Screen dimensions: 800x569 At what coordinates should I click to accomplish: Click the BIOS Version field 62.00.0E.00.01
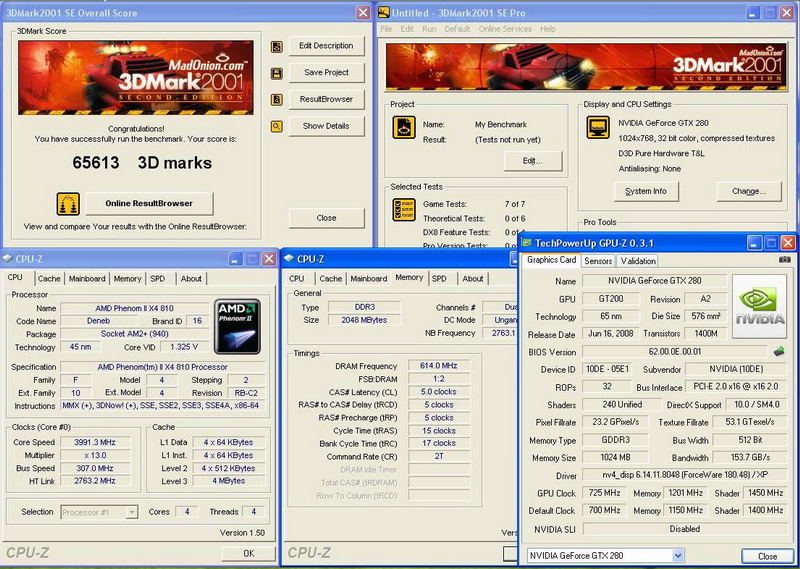tap(674, 352)
